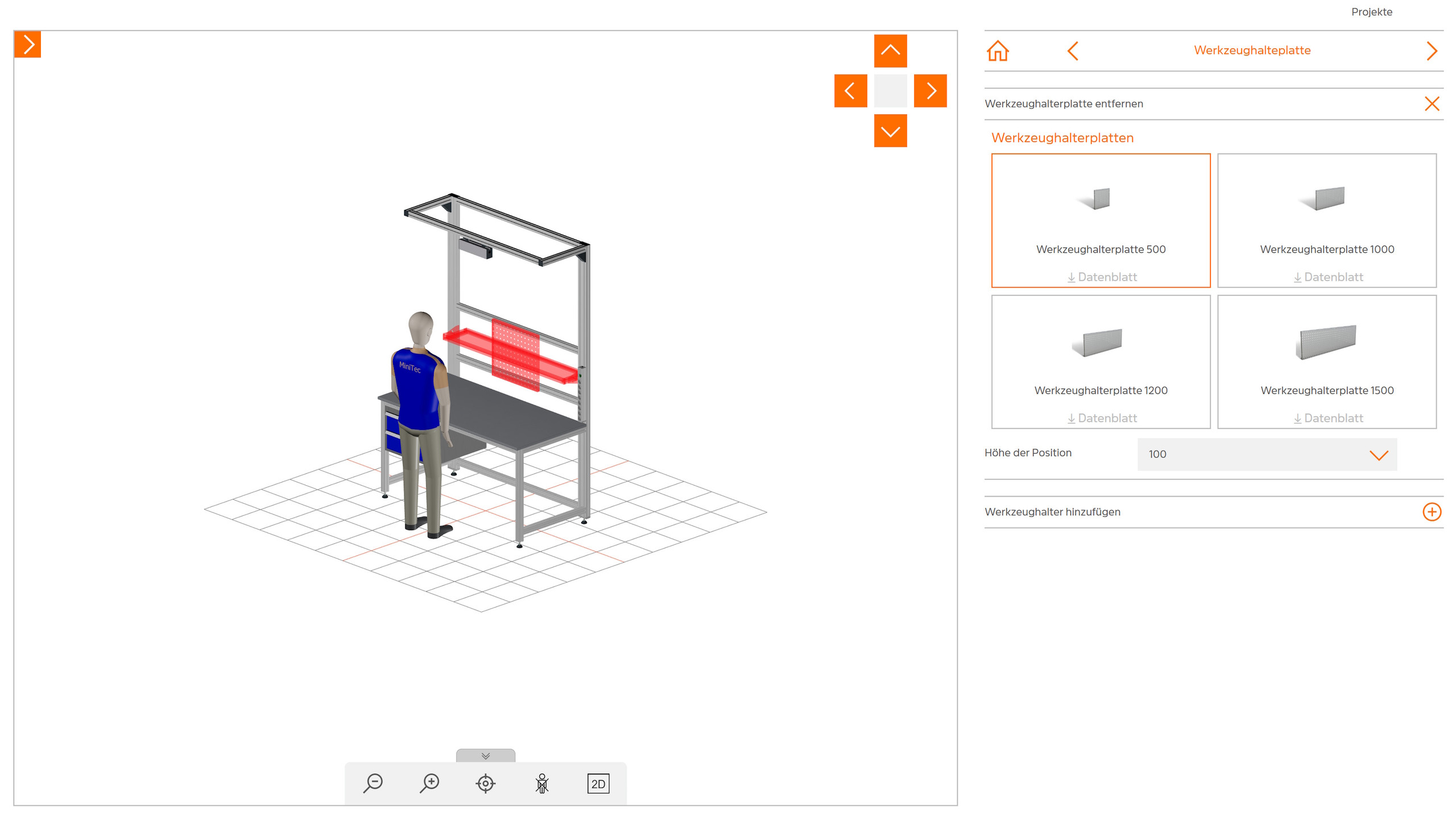
Task: Zoom in on the 3D view
Action: [x=429, y=783]
